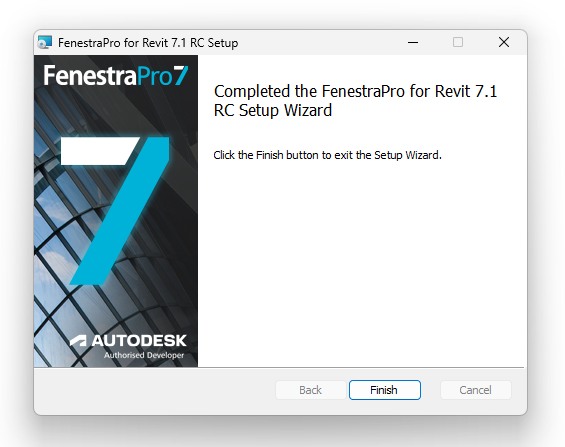Image resolution: width=565 pixels, height=447 pixels.
Task: Click the 'Click the Finish button' instruction text
Action: point(327,155)
